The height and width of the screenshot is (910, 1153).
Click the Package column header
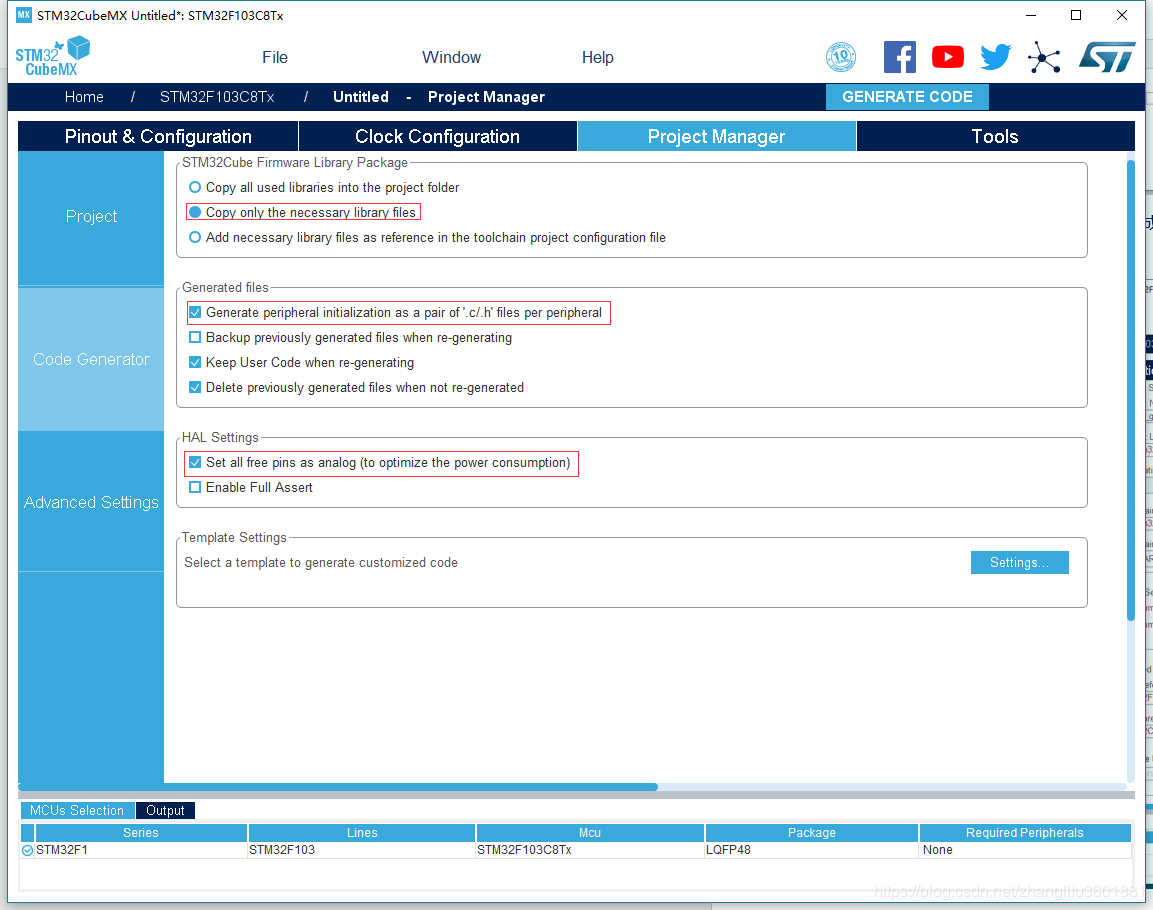pos(812,833)
